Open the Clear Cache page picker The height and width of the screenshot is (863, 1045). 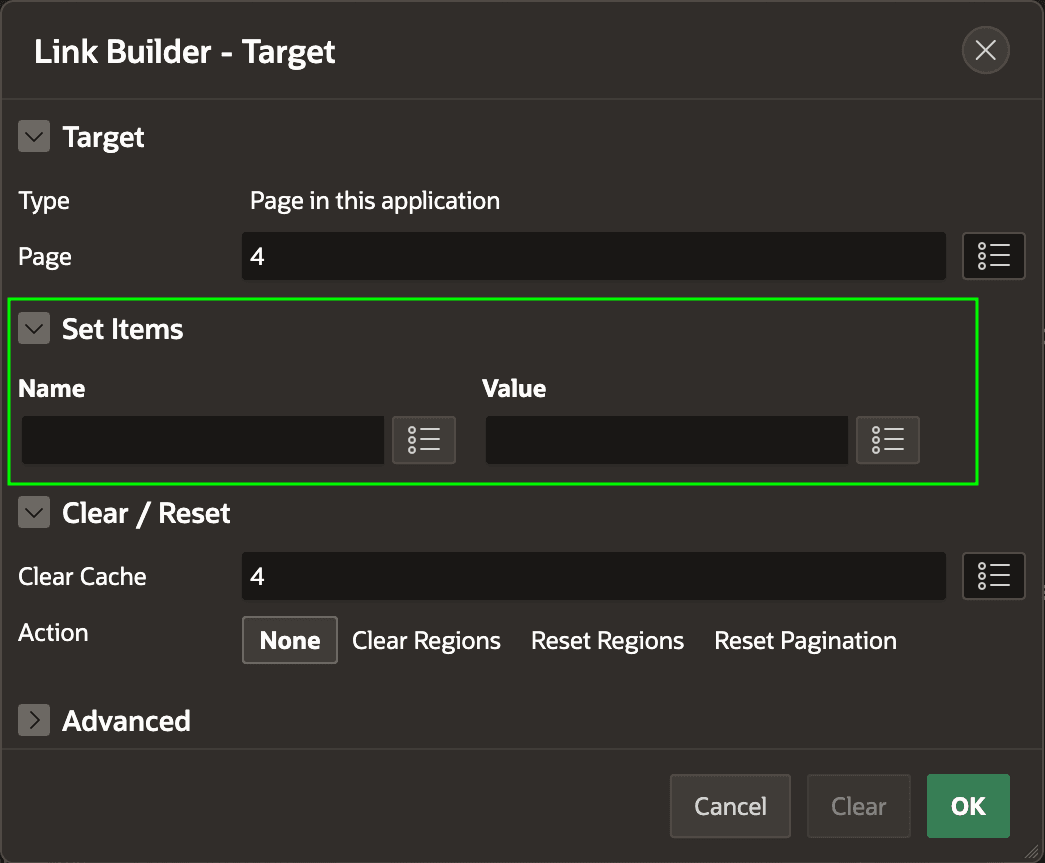[993, 576]
